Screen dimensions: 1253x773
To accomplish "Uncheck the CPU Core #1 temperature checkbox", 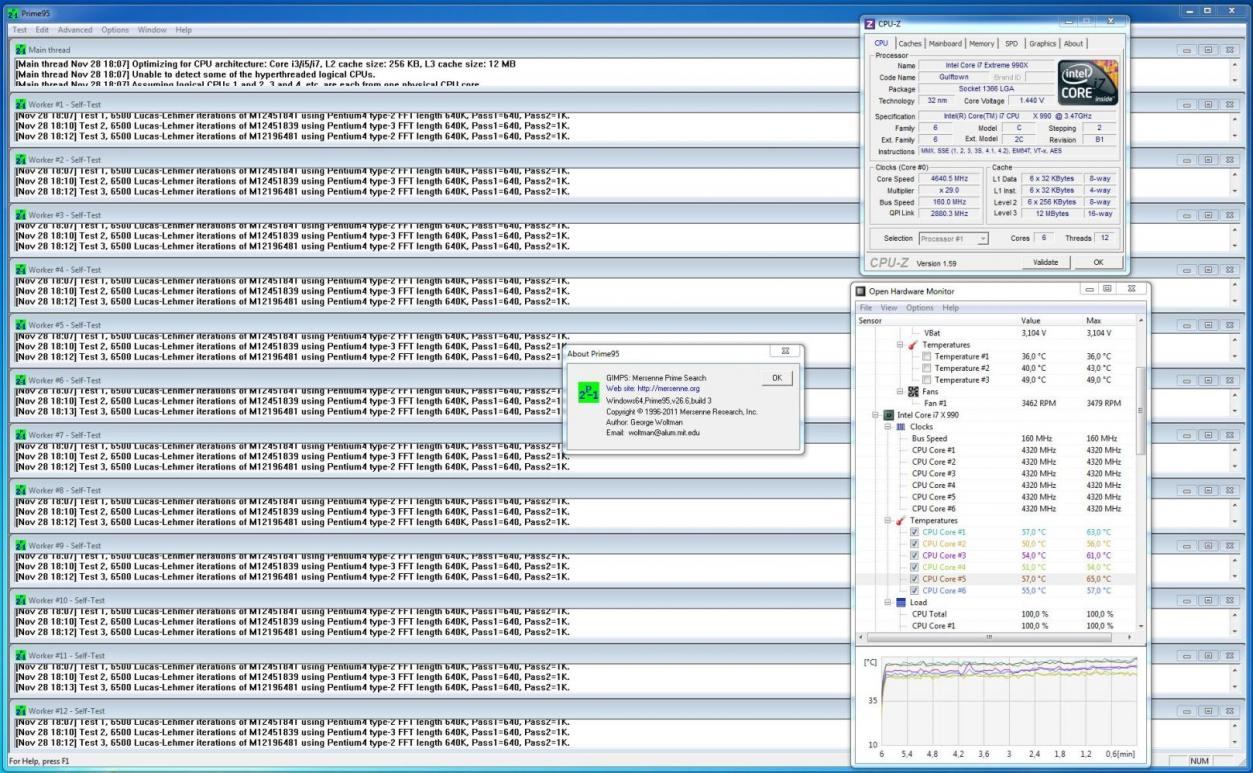I will coord(914,532).
